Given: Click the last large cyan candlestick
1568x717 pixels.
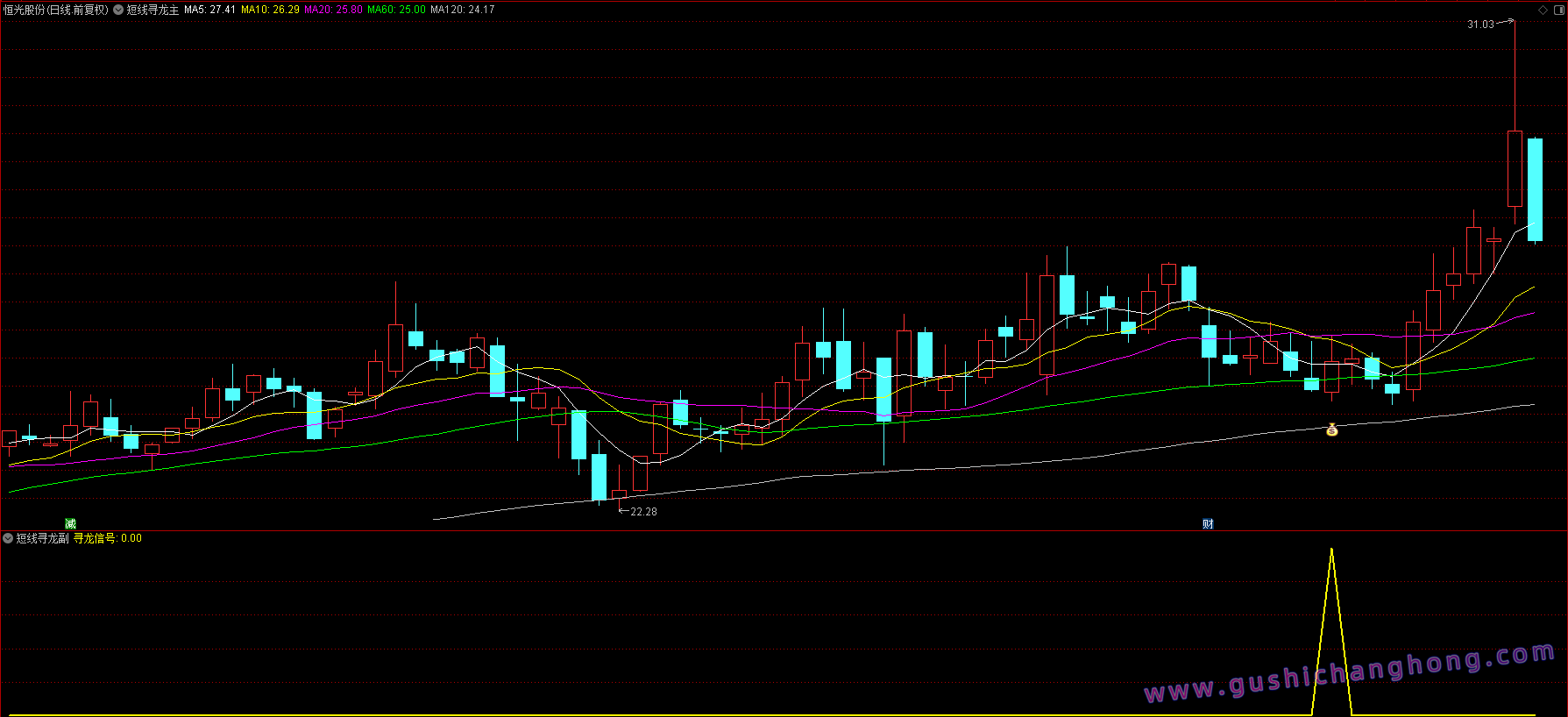Looking at the screenshot, I should [x=1535, y=189].
